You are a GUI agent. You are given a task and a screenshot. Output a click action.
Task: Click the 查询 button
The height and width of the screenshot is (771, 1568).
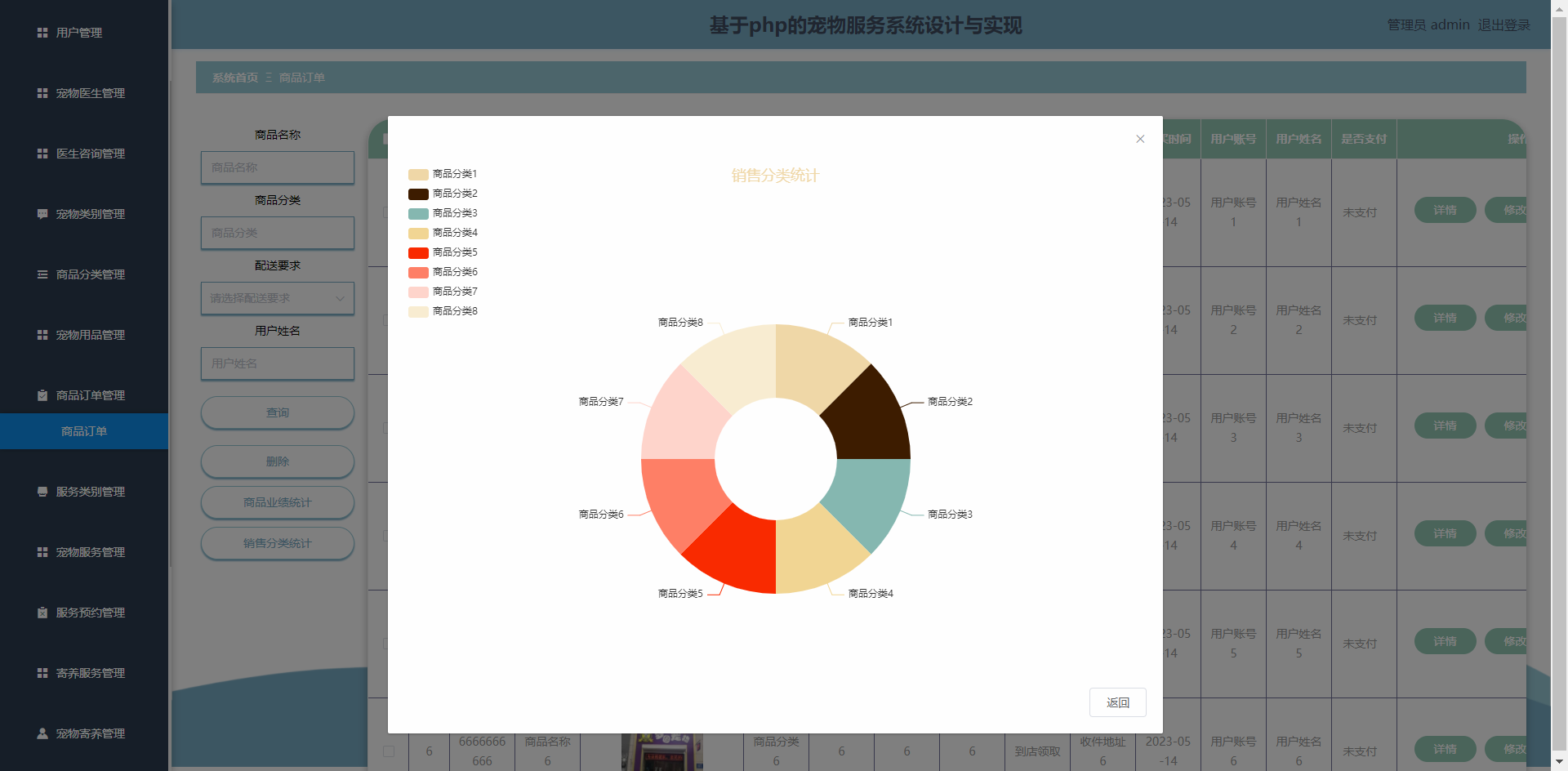278,412
